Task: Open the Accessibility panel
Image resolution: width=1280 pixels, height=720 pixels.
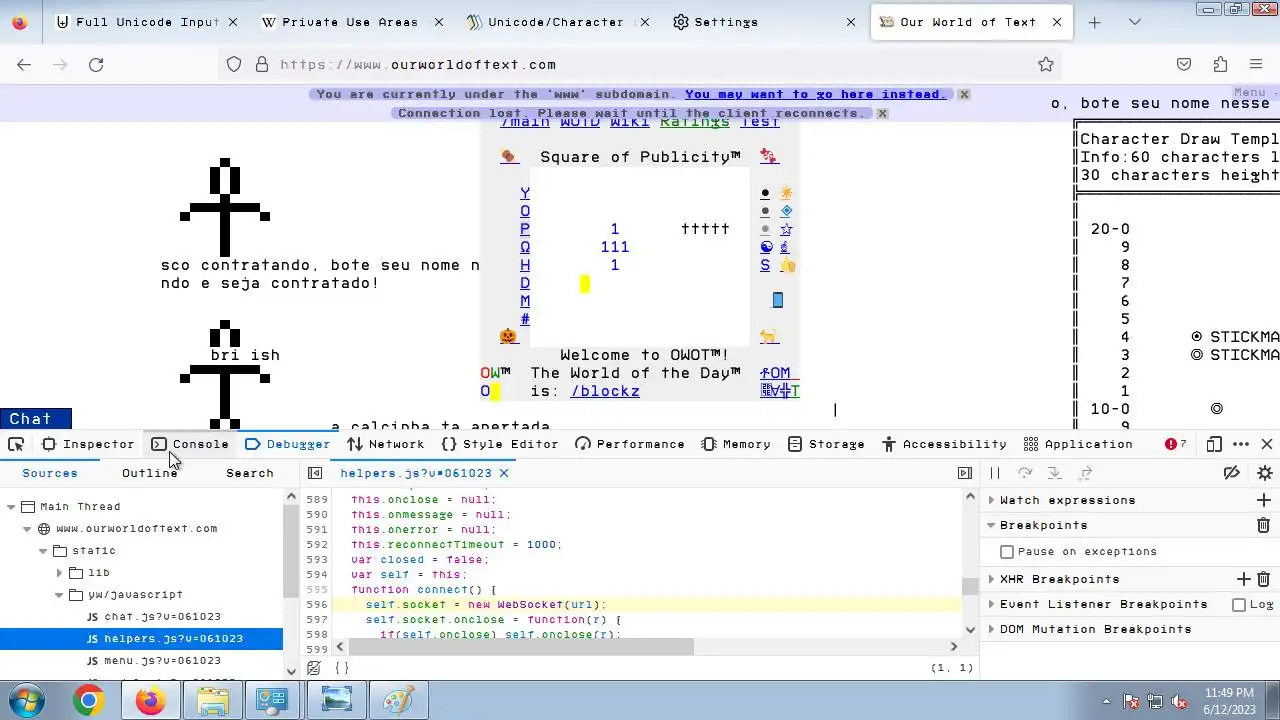Action: click(944, 444)
